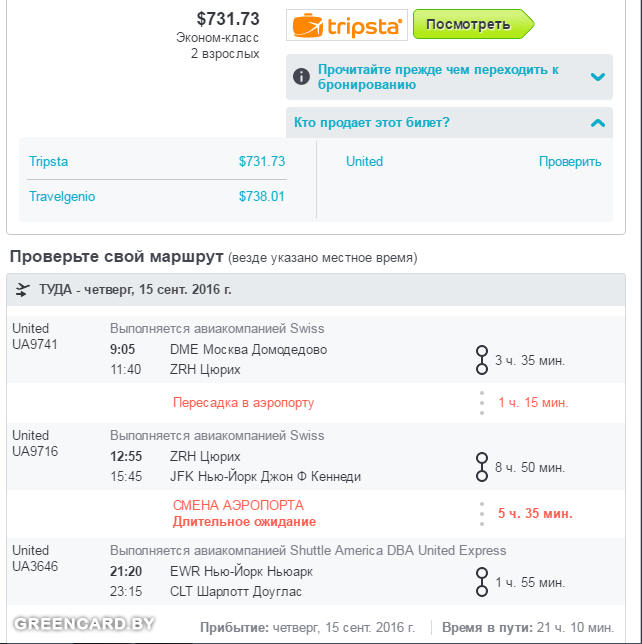The image size is (642, 644).
Task: Collapse the 'Кто продает этот билет?' section
Action: click(x=598, y=123)
